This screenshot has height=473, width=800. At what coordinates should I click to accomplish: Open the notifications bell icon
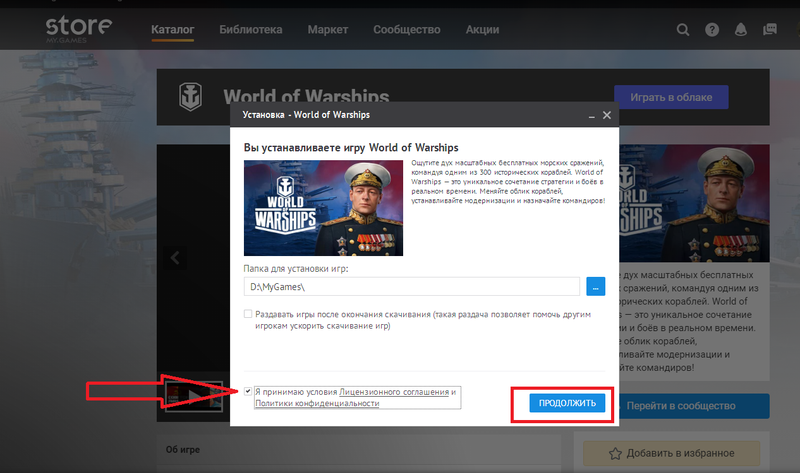click(741, 30)
